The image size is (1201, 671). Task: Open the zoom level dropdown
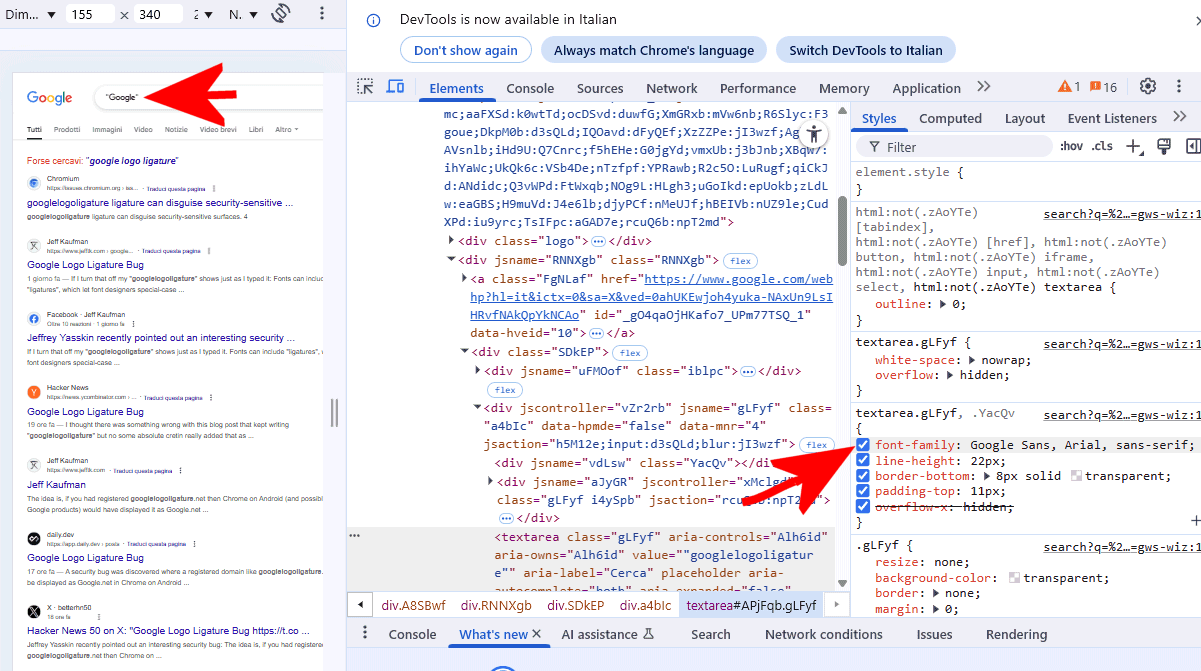[x=202, y=14]
